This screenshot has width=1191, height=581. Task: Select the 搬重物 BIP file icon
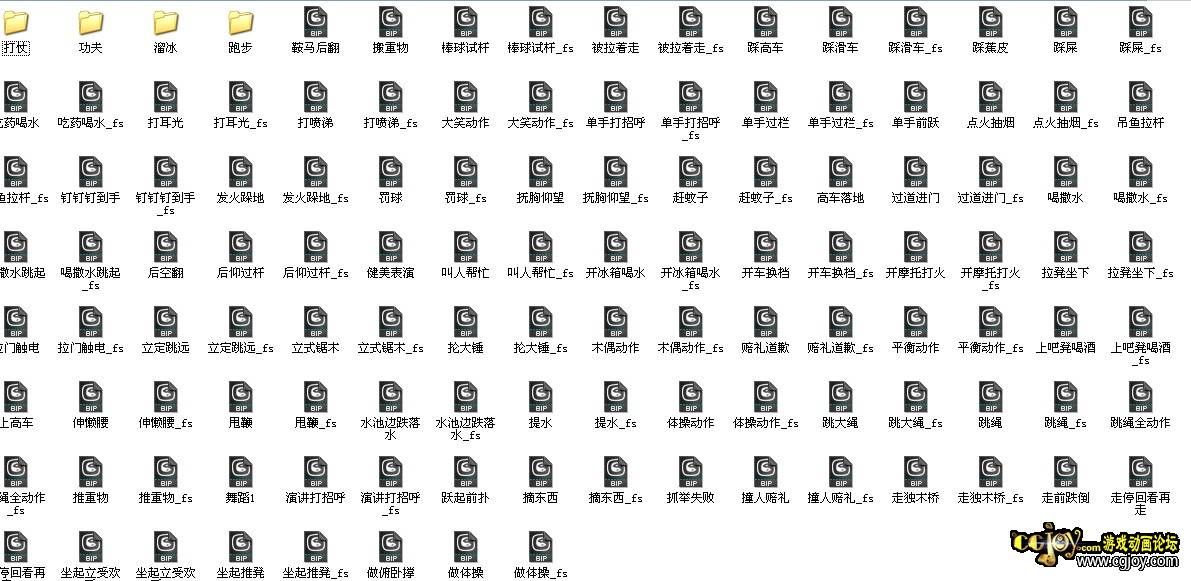pos(390,22)
